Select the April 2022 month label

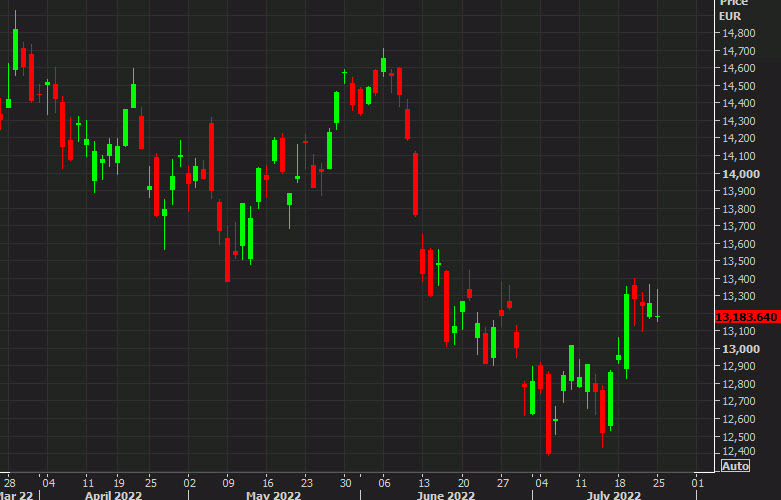(114, 496)
